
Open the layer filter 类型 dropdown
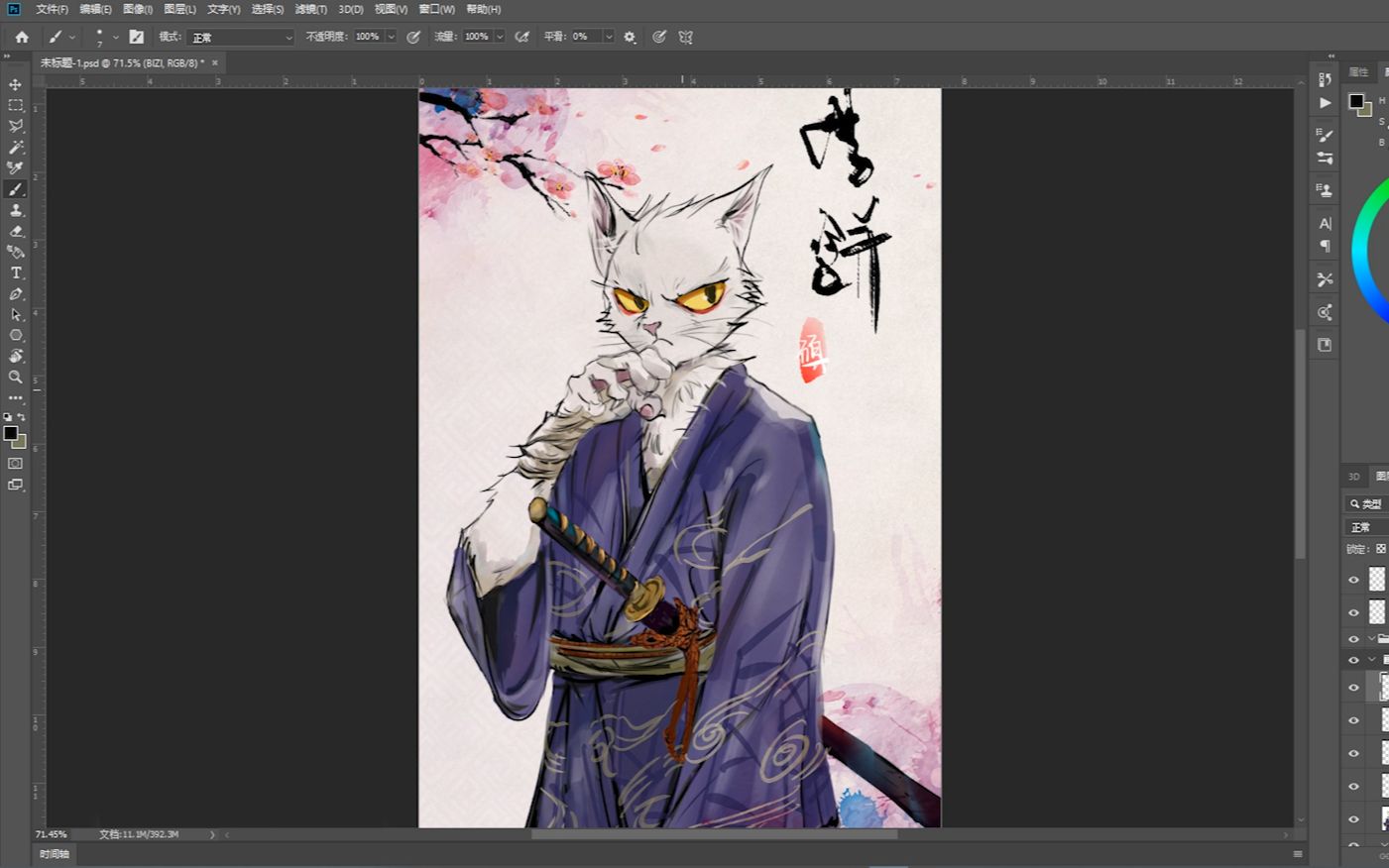1367,503
